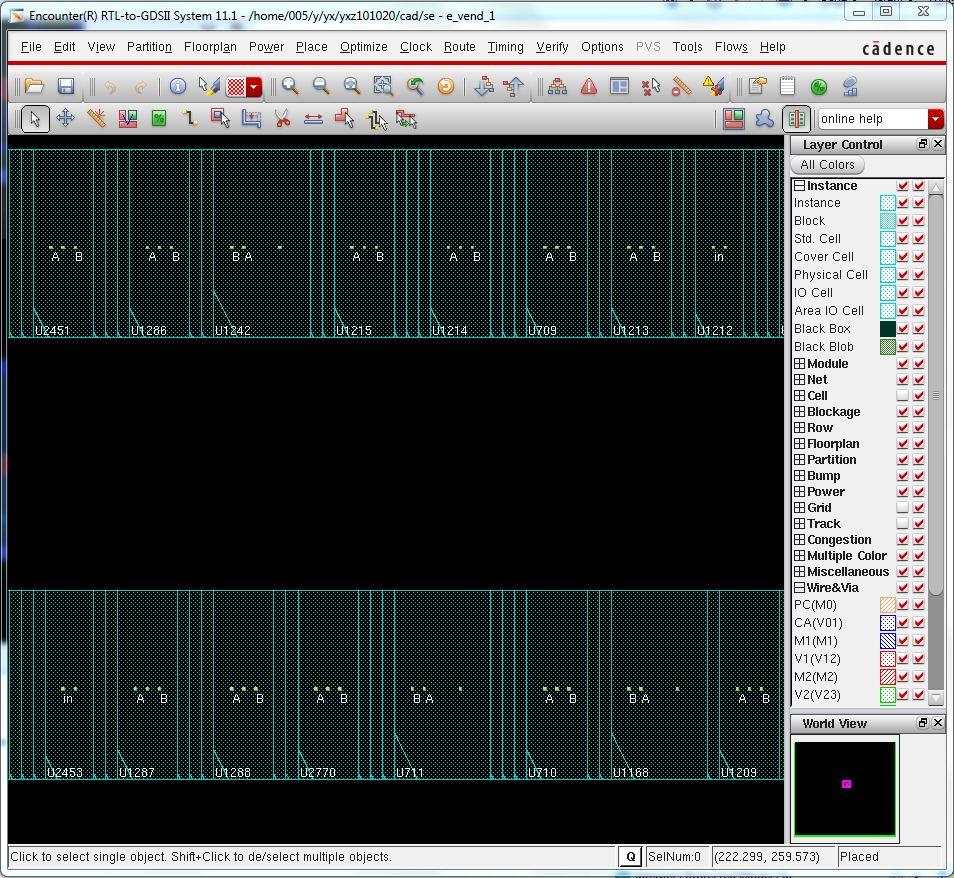
Task: Expand the Module layer group
Action: (x=799, y=364)
